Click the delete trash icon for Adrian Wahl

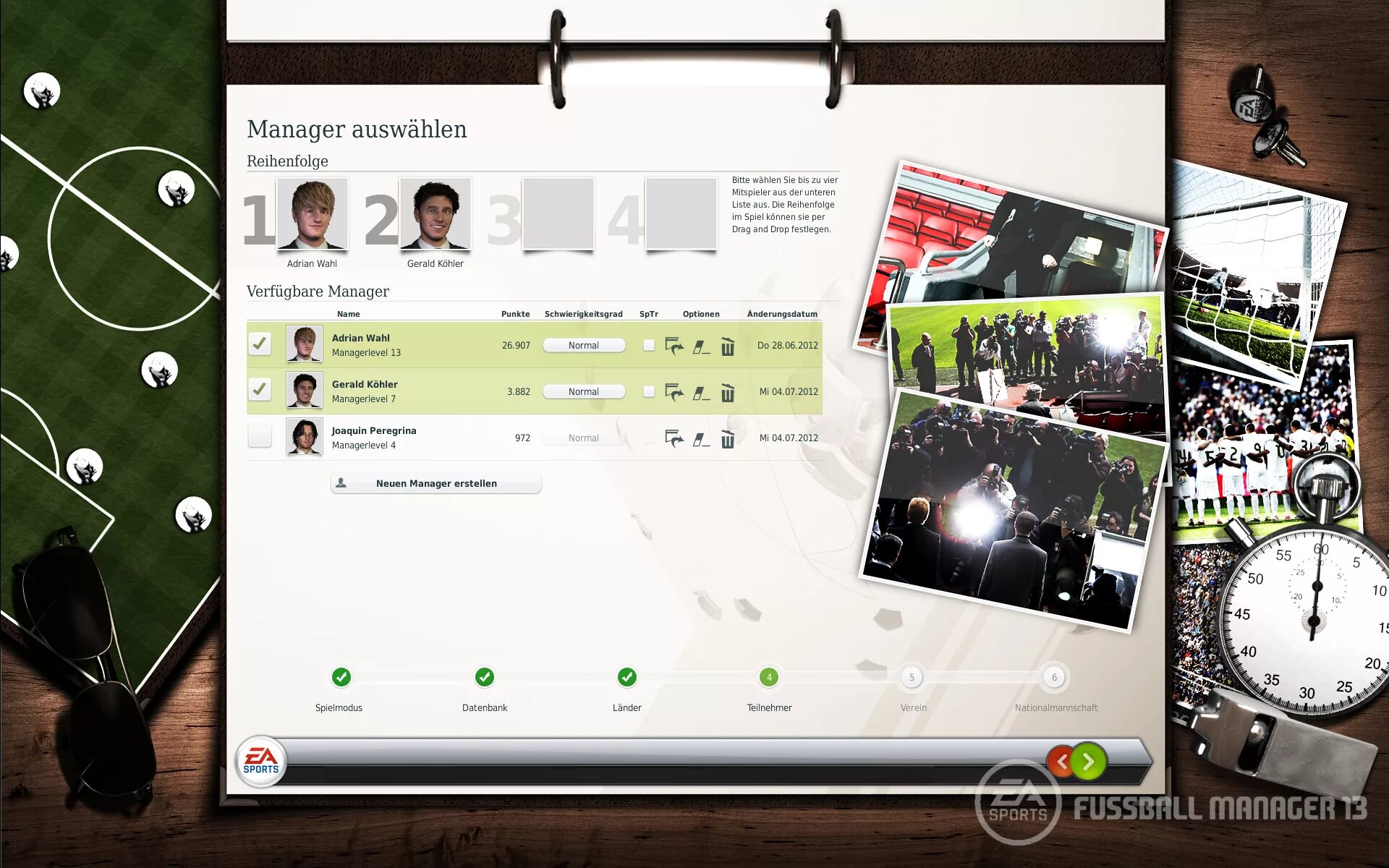727,345
